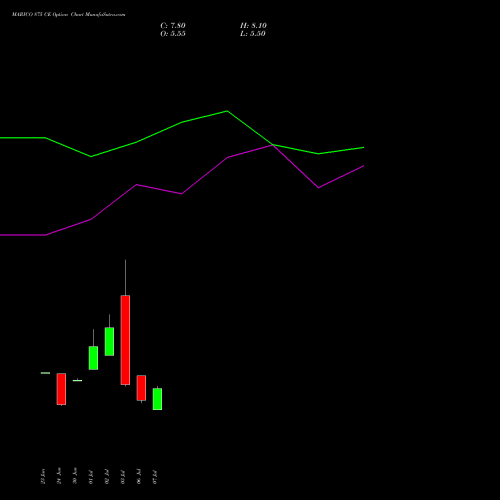Click the opening price value O: 5.55
This screenshot has height=500, width=500.
pyautogui.click(x=173, y=34)
